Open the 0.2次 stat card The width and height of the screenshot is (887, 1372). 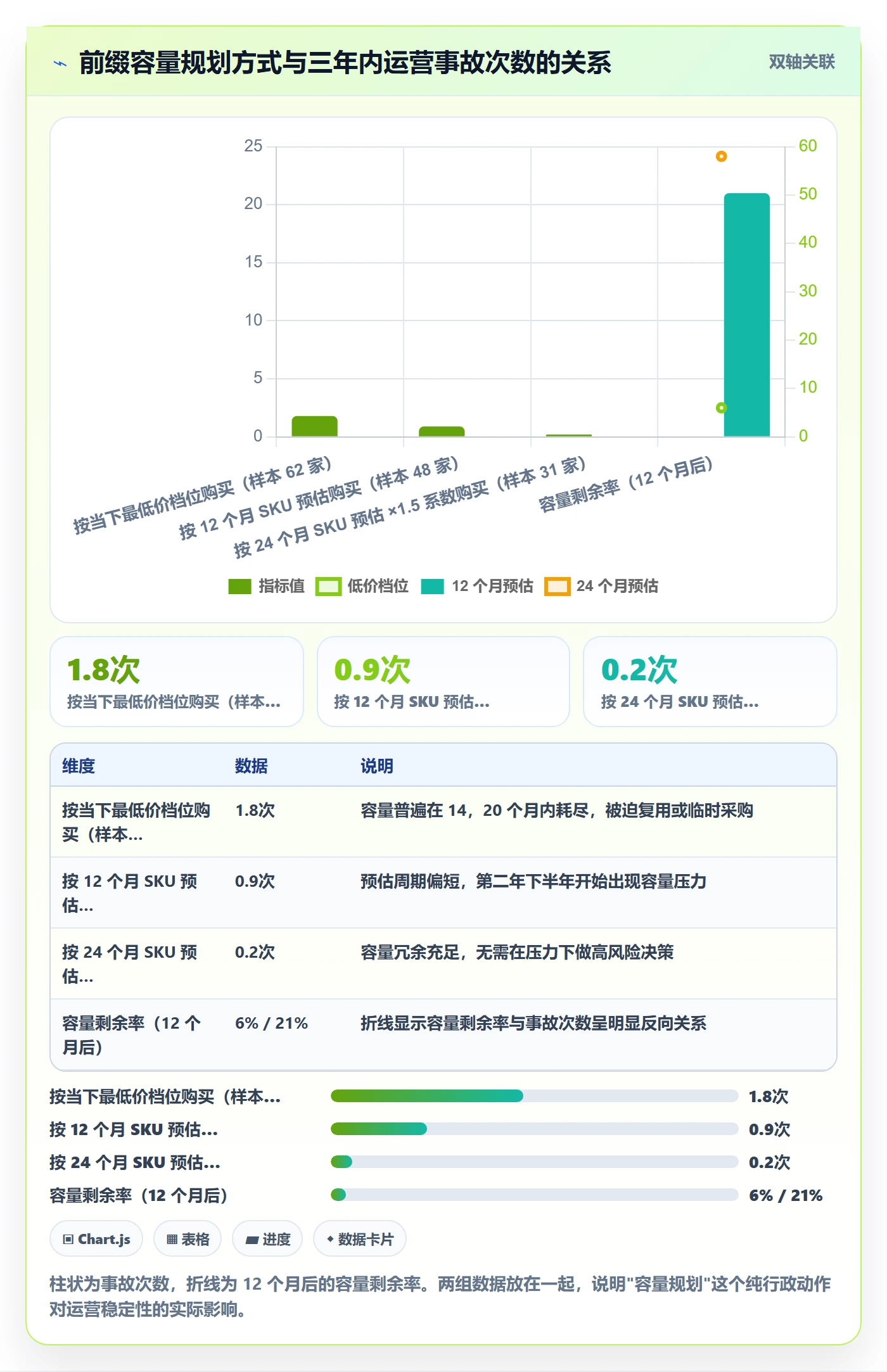710,682
